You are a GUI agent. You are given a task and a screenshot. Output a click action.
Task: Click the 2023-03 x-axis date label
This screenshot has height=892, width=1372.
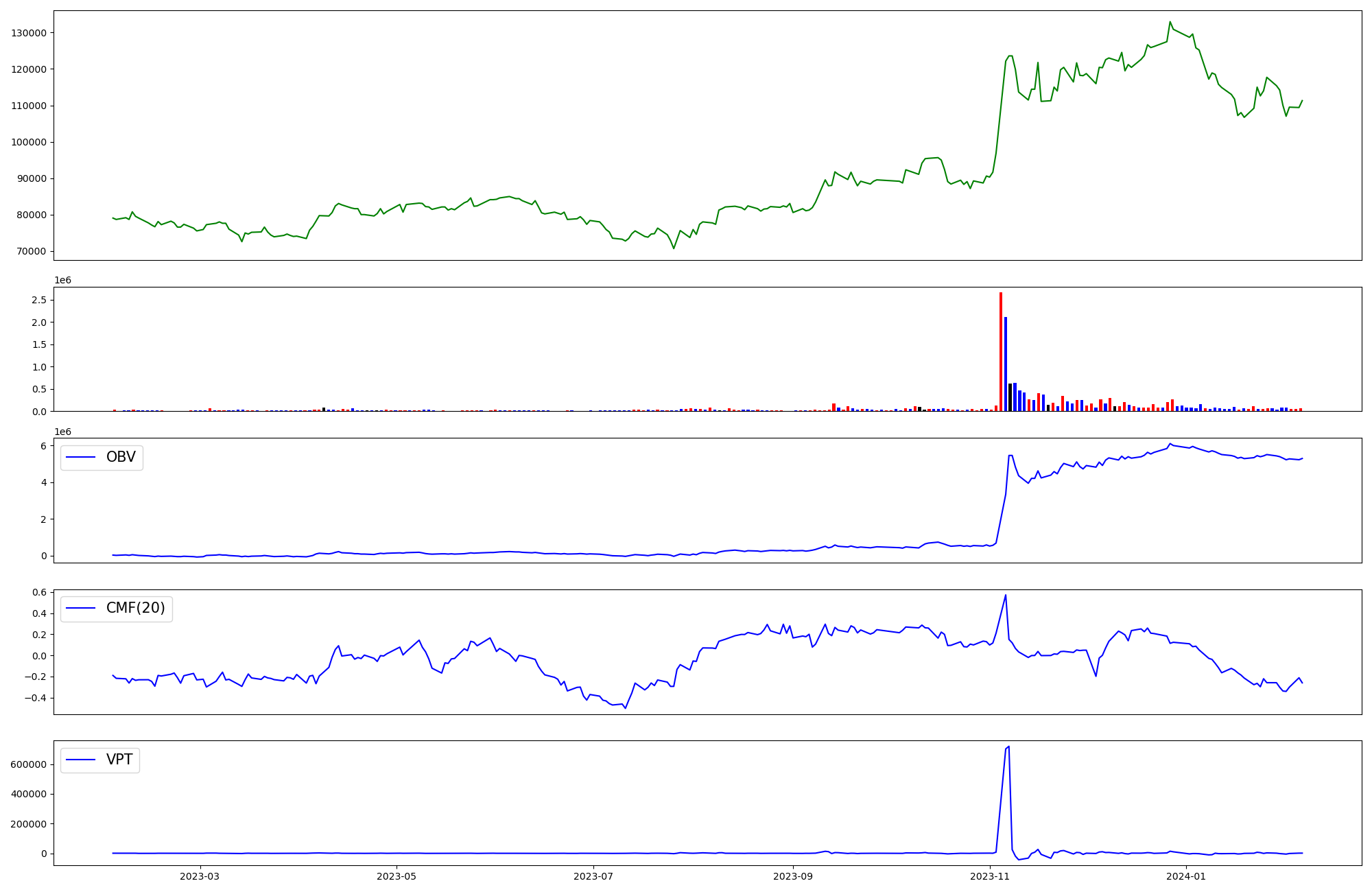coord(200,876)
